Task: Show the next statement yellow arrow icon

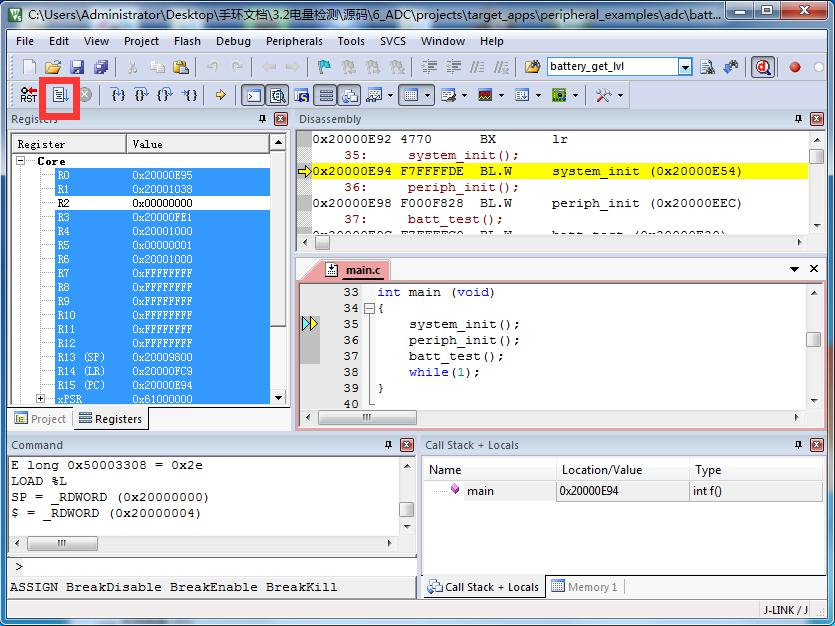Action: [220, 95]
